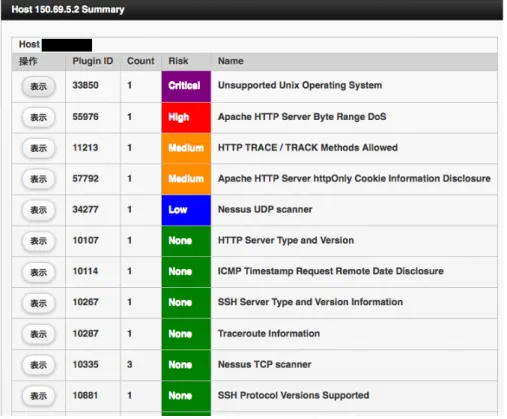Open 表示 for ICMP Timestamp row
Image resolution: width=507 pixels, height=419 pixels.
click(38, 272)
